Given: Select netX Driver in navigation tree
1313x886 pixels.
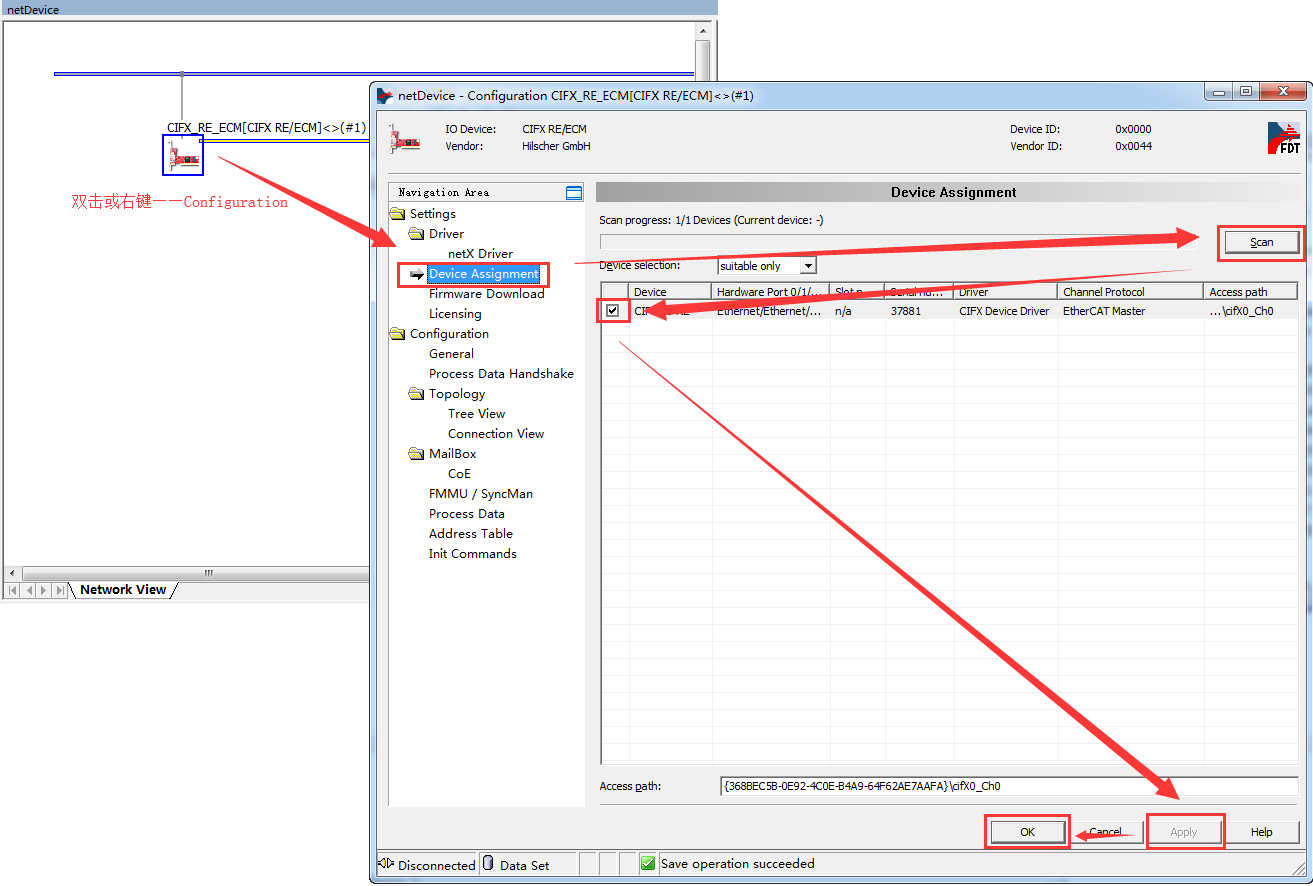Looking at the screenshot, I should (x=480, y=253).
